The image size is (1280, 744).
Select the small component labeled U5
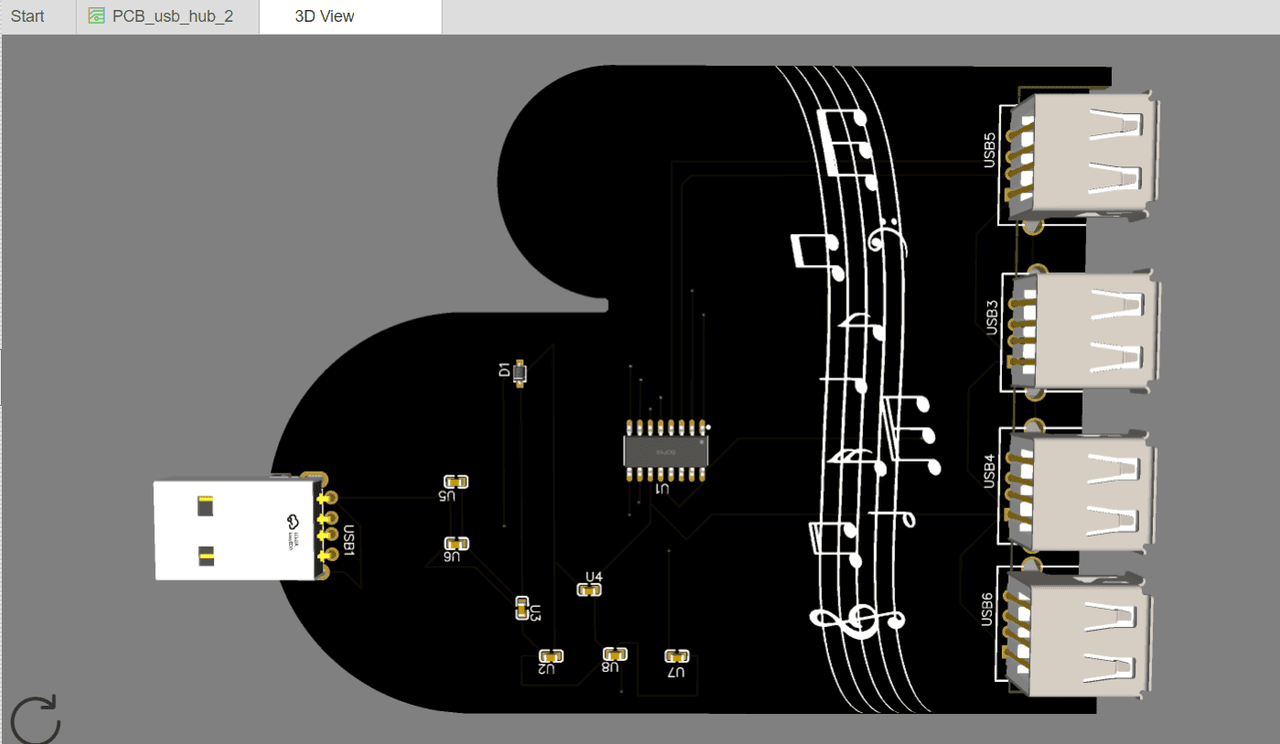456,482
